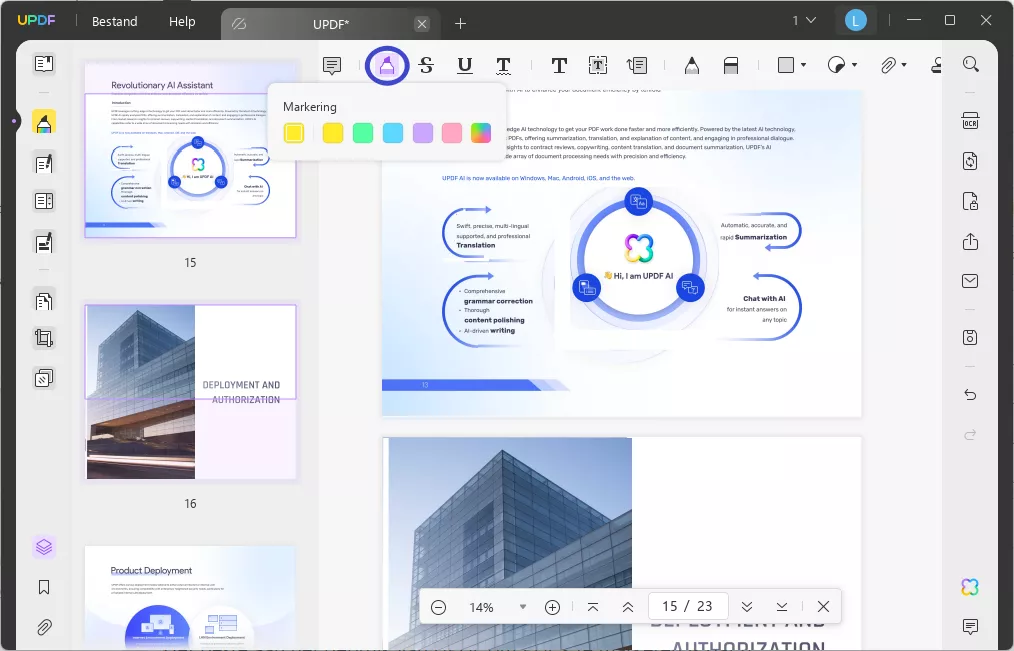
Task: Choose the green highlight swatch
Action: 363,133
